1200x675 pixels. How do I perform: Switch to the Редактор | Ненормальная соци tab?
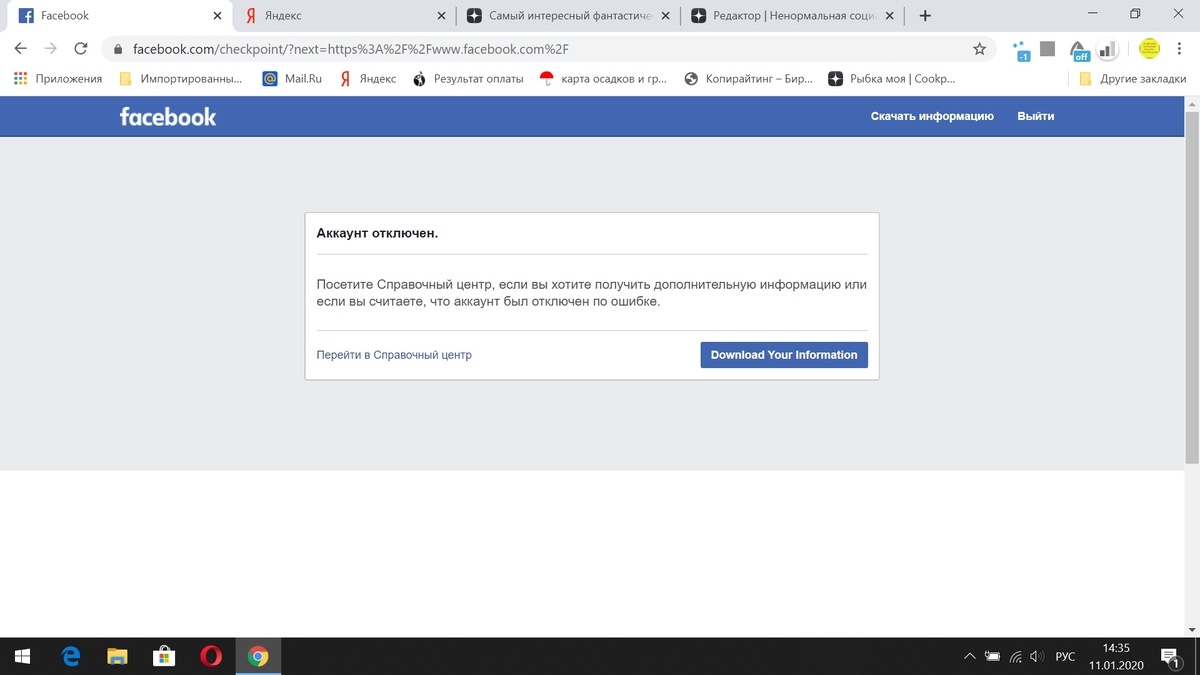tap(793, 15)
